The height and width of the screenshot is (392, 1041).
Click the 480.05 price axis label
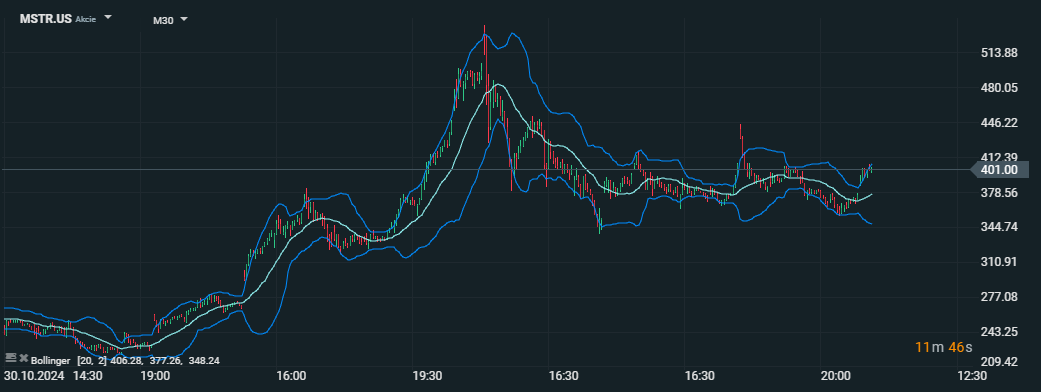point(999,88)
